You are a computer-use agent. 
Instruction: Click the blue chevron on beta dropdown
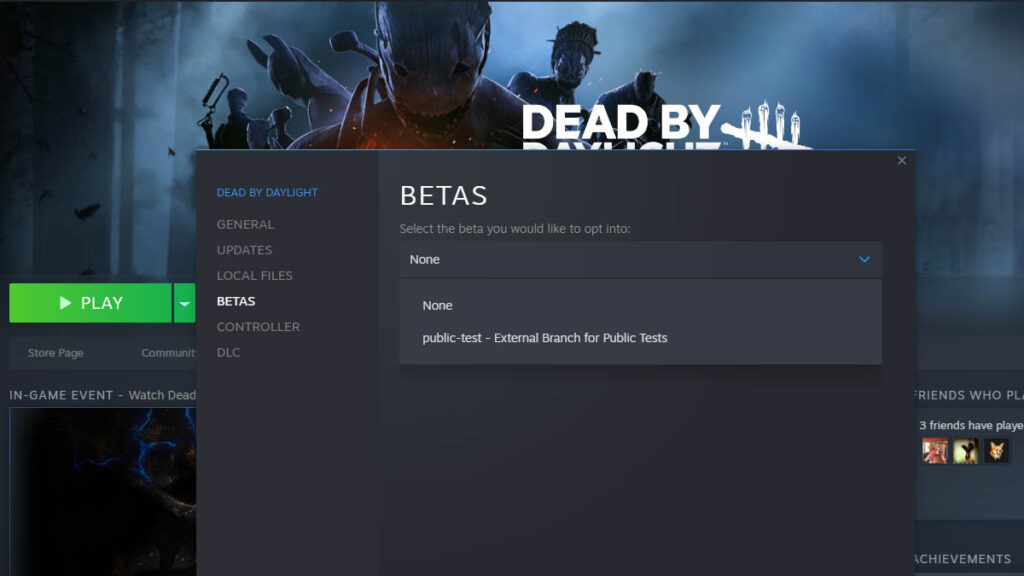pyautogui.click(x=864, y=260)
